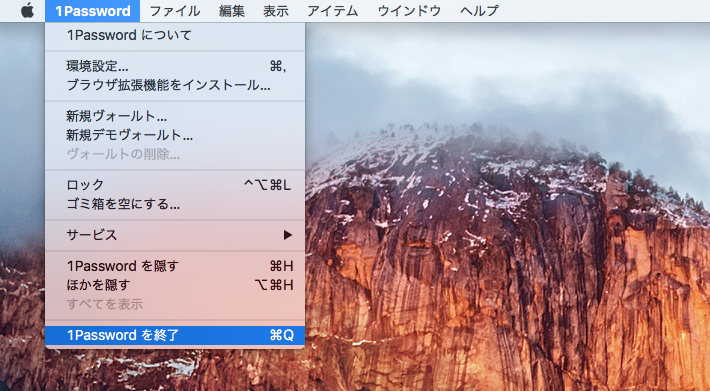This screenshot has width=710, height=391.
Task: Open the Apple menu icon
Action: 28,10
